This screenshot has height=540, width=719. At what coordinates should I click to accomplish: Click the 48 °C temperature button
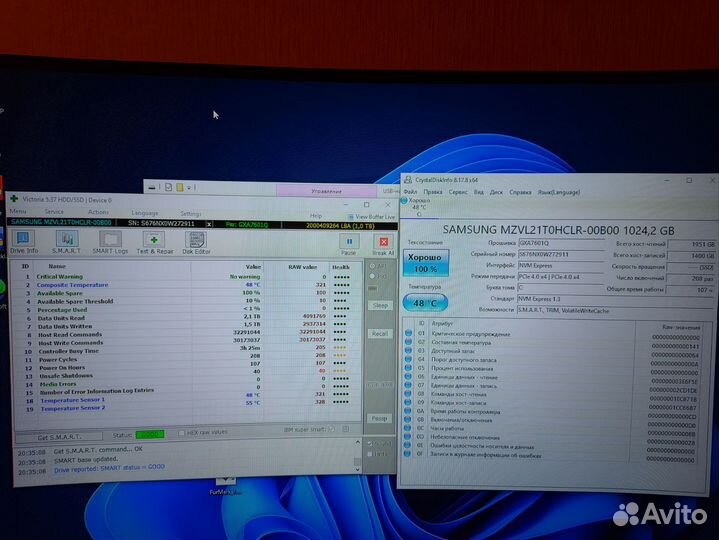(x=425, y=303)
